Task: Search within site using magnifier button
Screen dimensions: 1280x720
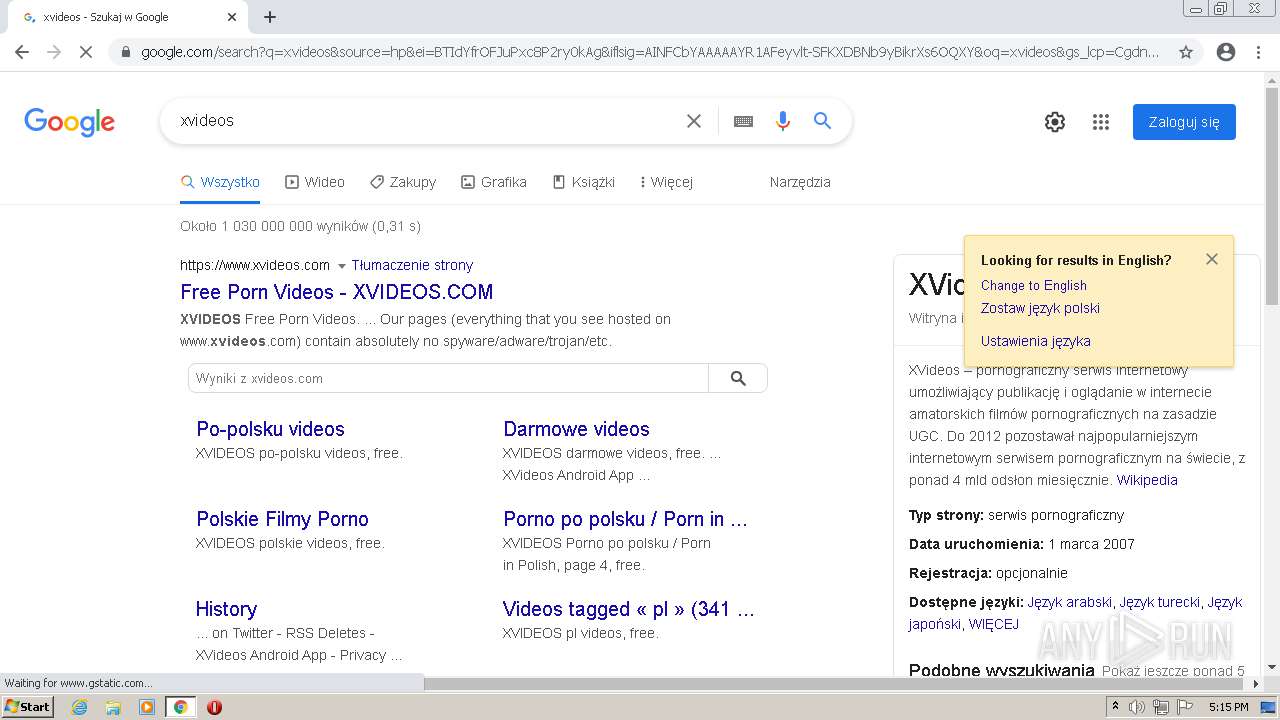Action: coord(738,378)
